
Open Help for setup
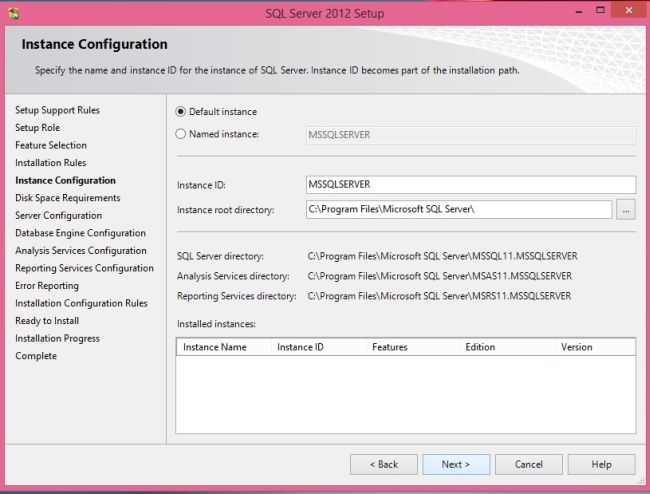click(x=601, y=465)
